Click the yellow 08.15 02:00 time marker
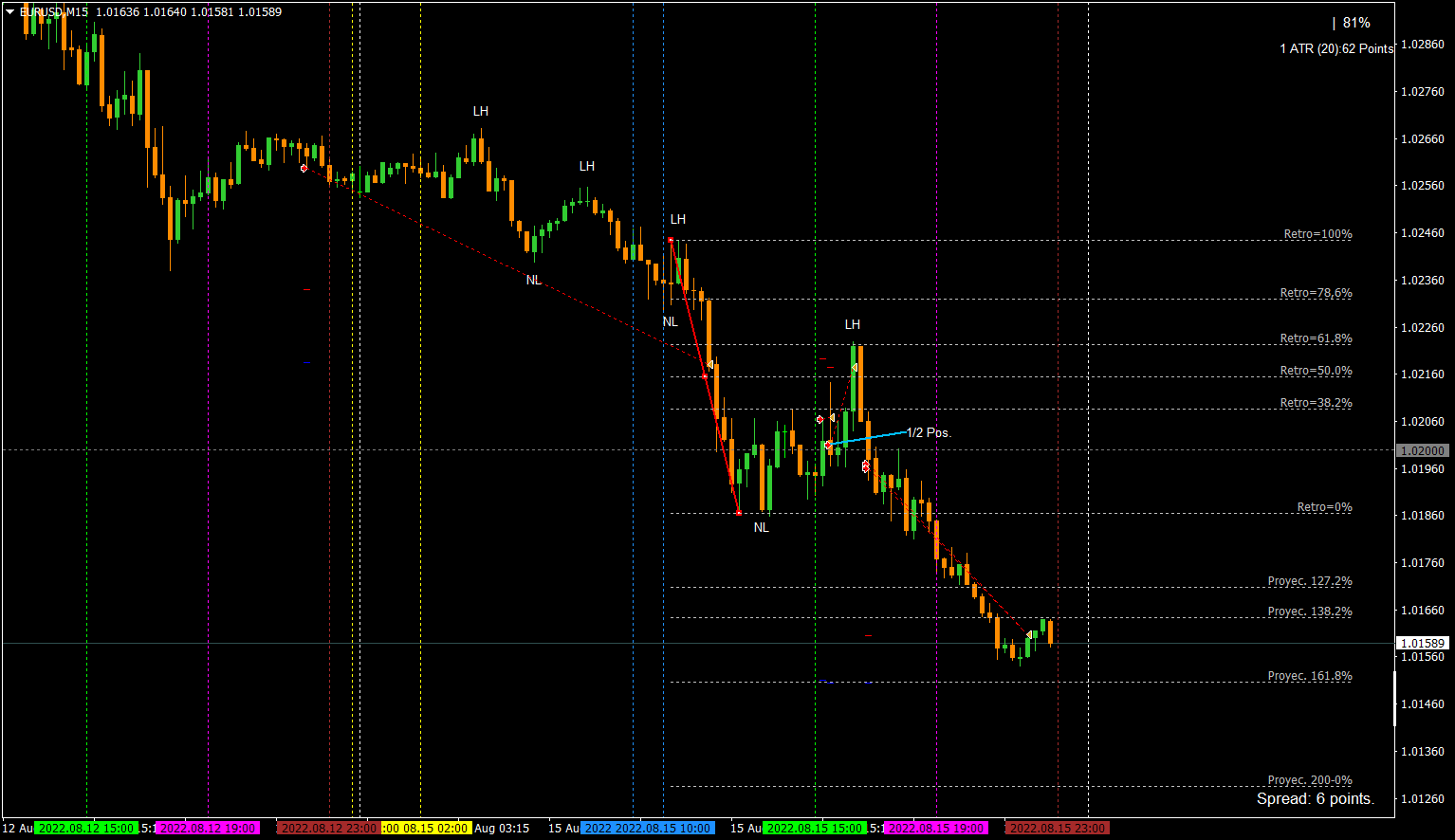 click(x=426, y=829)
